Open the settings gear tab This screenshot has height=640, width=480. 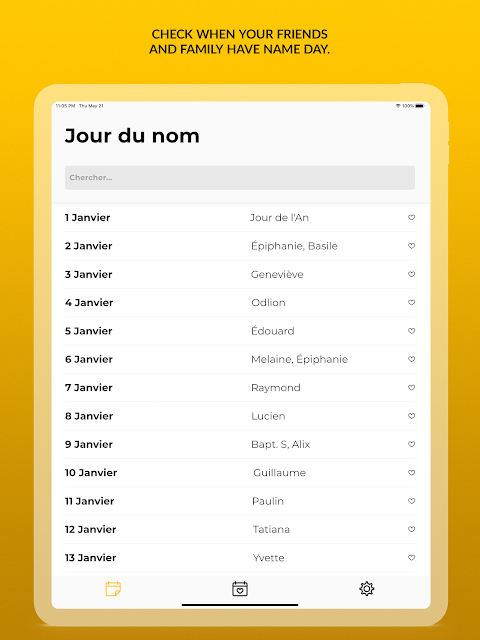(x=367, y=589)
